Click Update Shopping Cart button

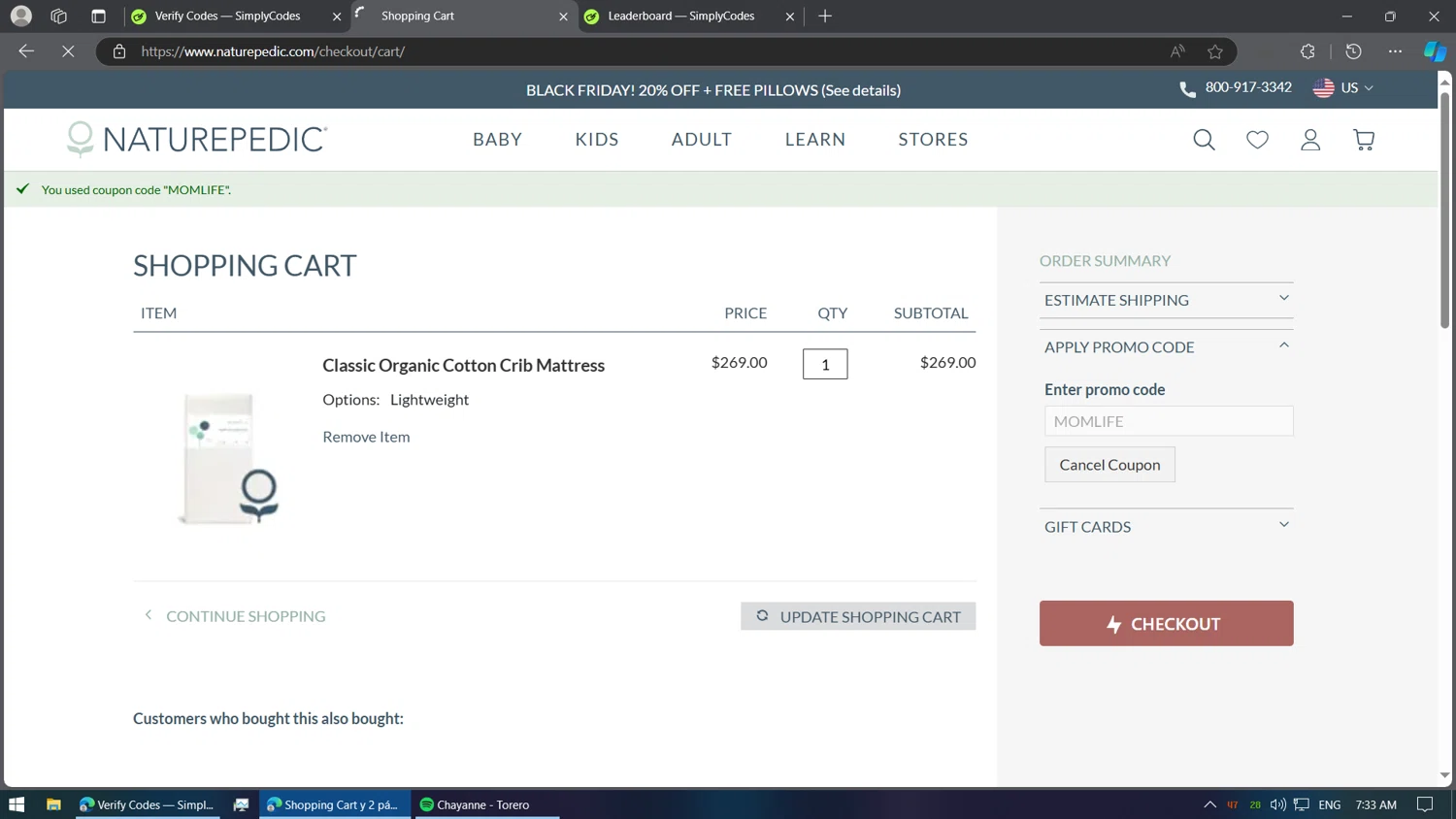click(858, 616)
